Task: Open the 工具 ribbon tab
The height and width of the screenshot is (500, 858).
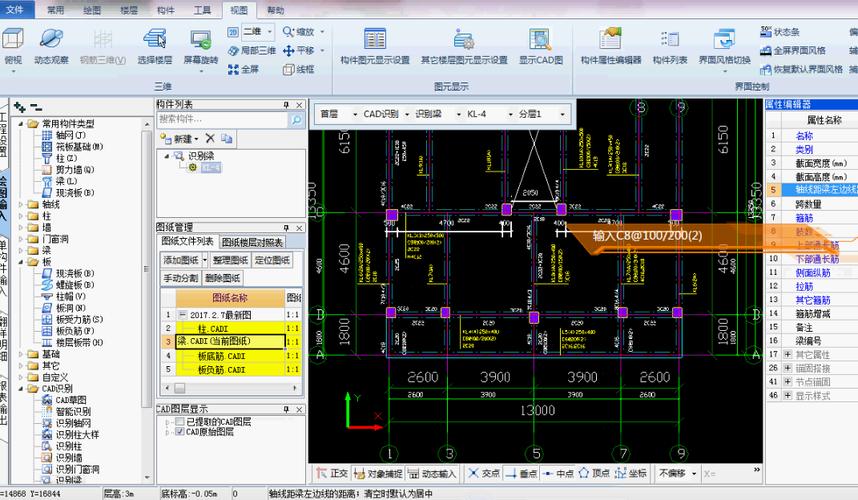Action: (202, 9)
